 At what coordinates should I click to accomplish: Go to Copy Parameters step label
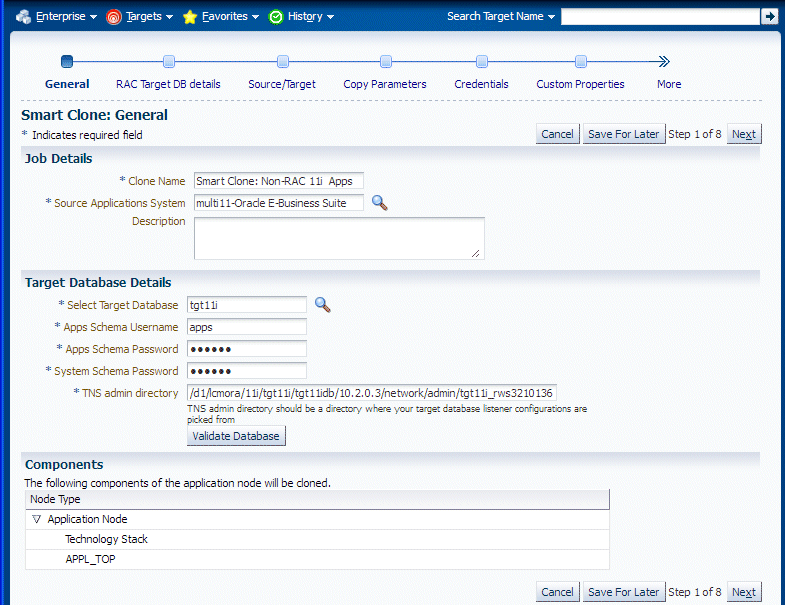pos(385,84)
